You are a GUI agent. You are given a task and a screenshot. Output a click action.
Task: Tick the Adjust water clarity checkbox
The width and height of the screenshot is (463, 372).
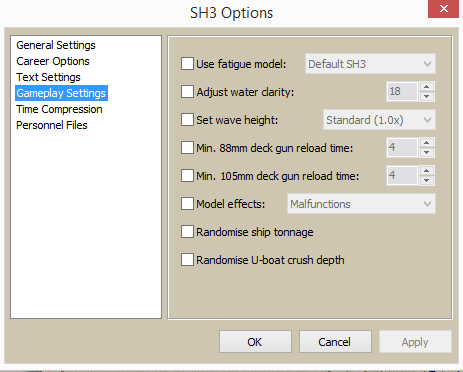click(x=187, y=91)
